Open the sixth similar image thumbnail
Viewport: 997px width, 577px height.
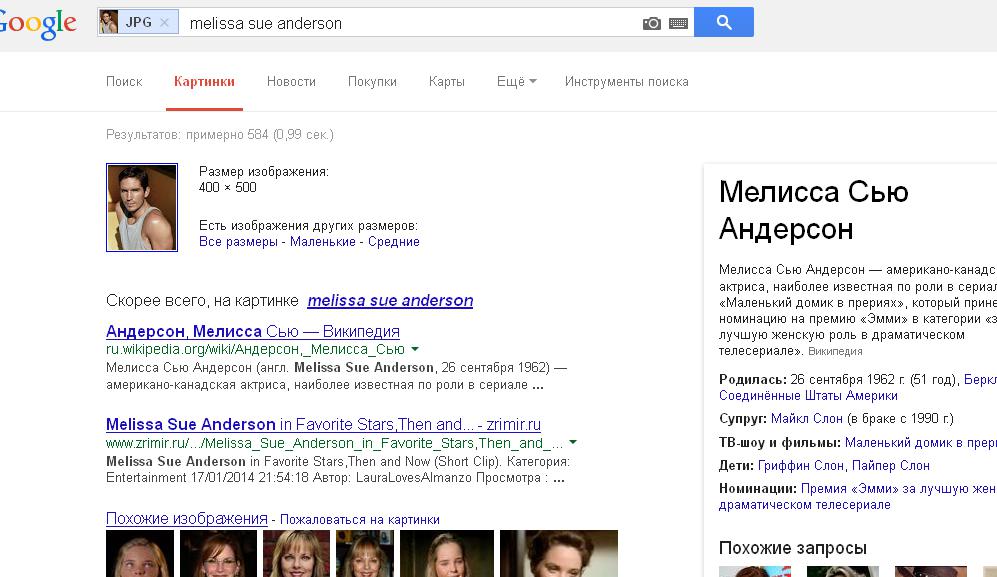[x=559, y=553]
